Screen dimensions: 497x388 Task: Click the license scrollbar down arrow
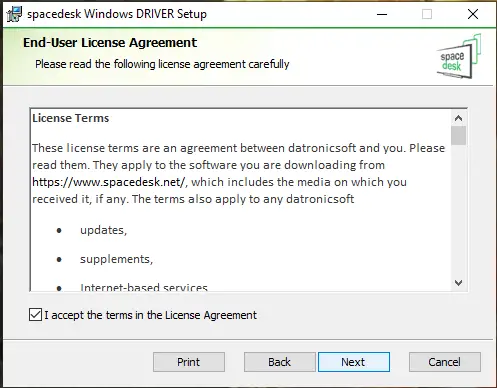(458, 283)
